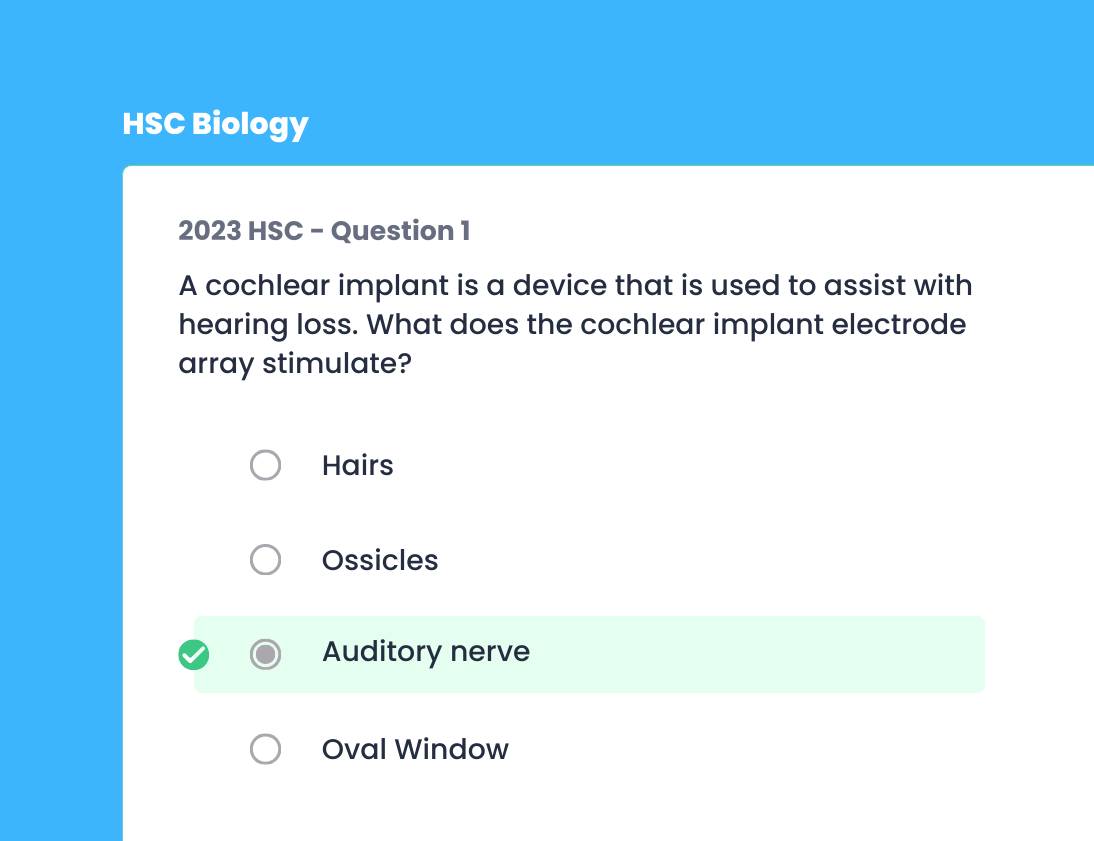This screenshot has height=841, width=1094.
Task: Click the Ossicles answer label
Action: pos(380,560)
